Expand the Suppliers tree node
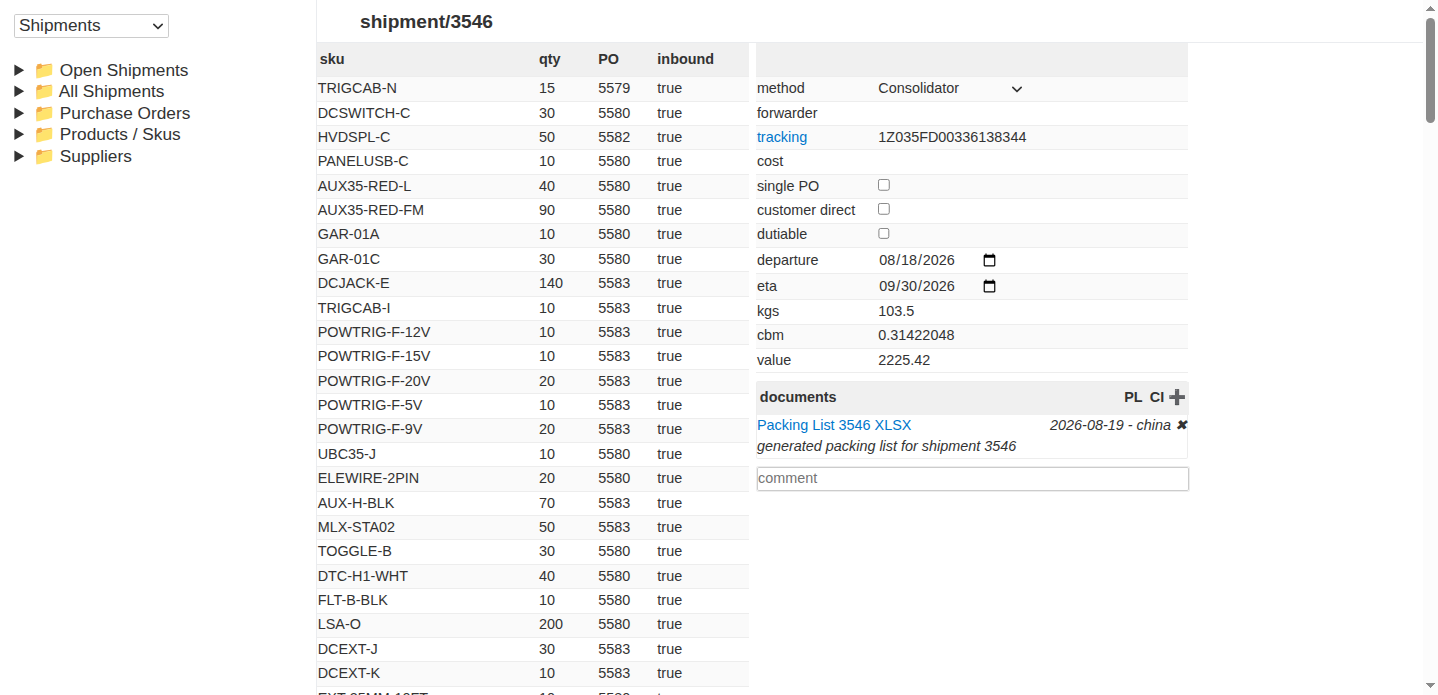 pyautogui.click(x=19, y=156)
